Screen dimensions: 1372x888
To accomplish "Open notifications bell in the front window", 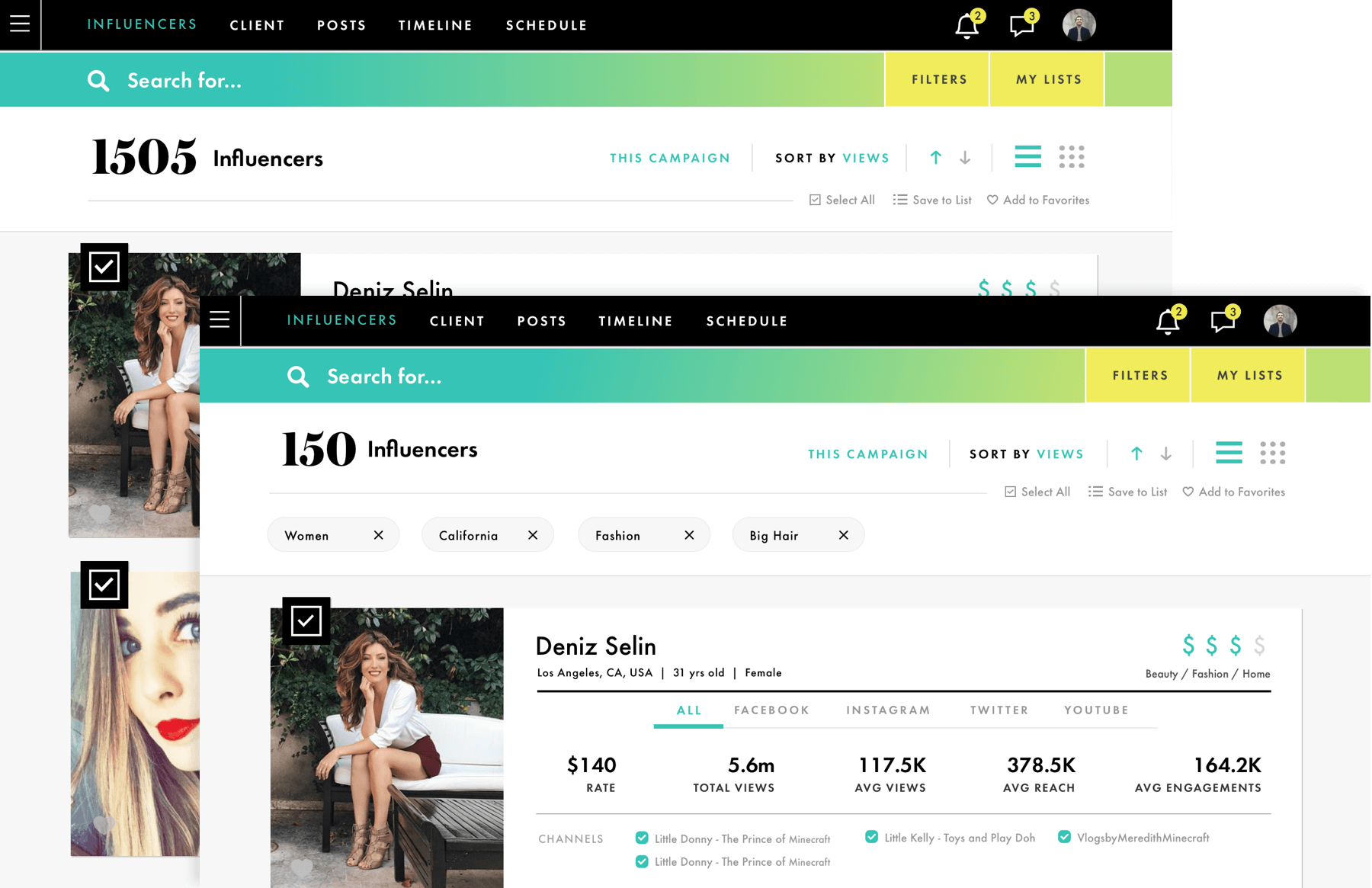I will [x=1168, y=322].
